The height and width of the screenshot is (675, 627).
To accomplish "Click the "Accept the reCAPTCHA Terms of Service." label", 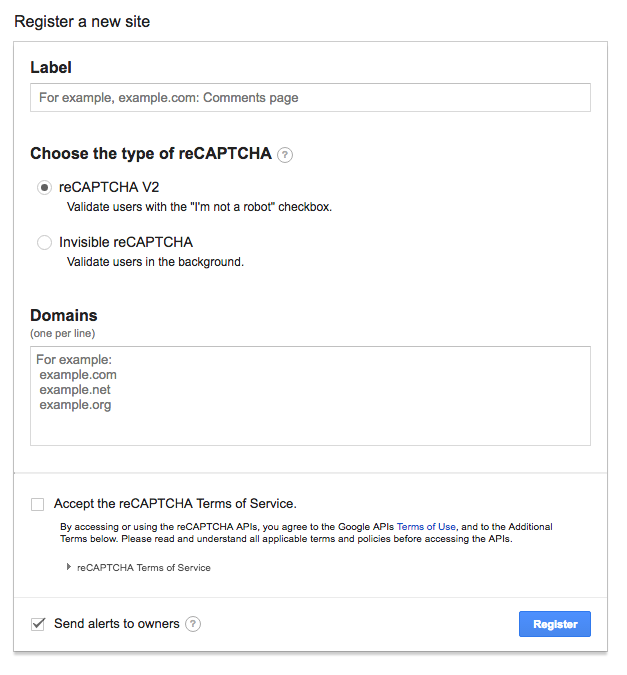I will 175,504.
